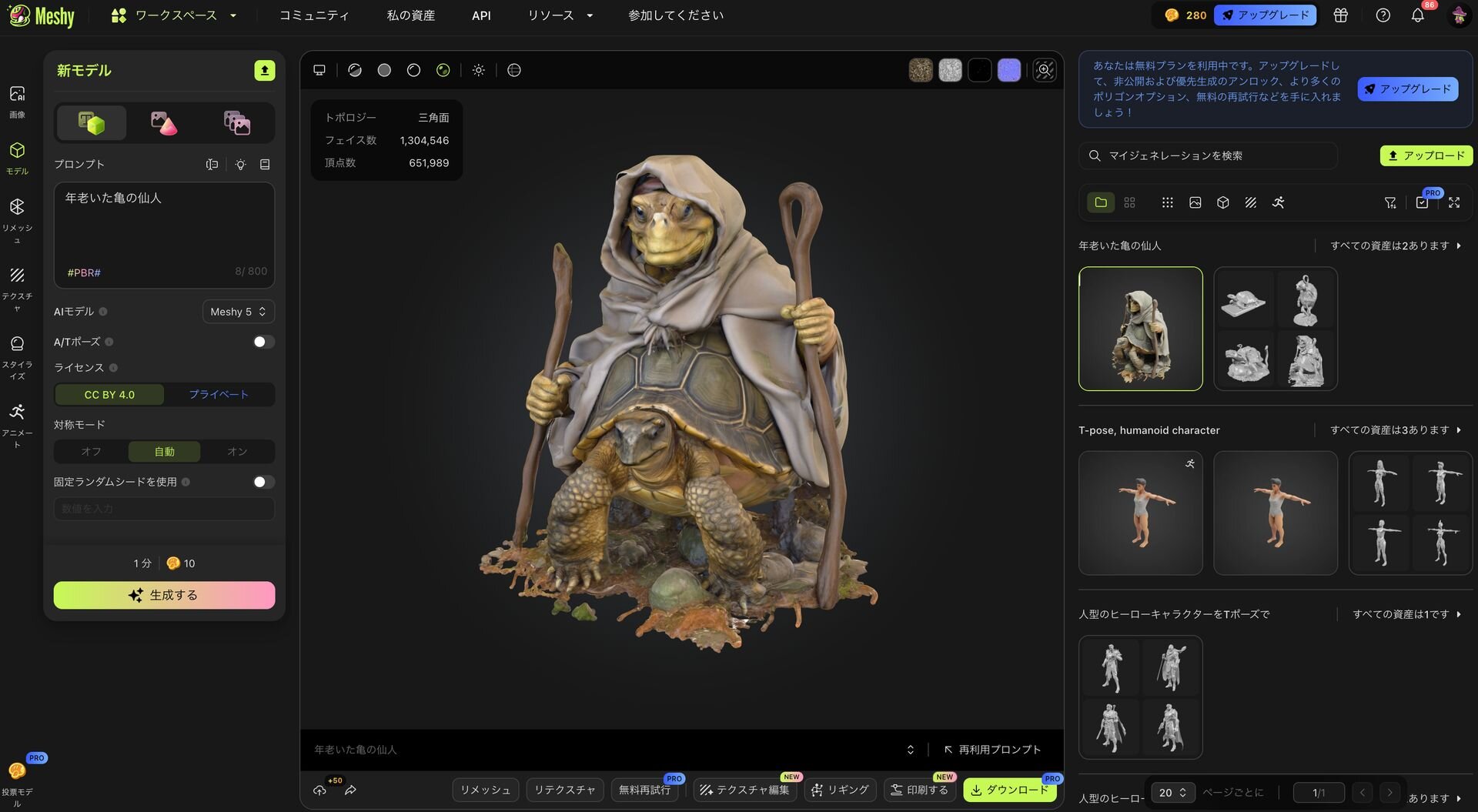Click the テクスチャ編集 button
Viewport: 1478px width, 812px height.
pos(745,790)
